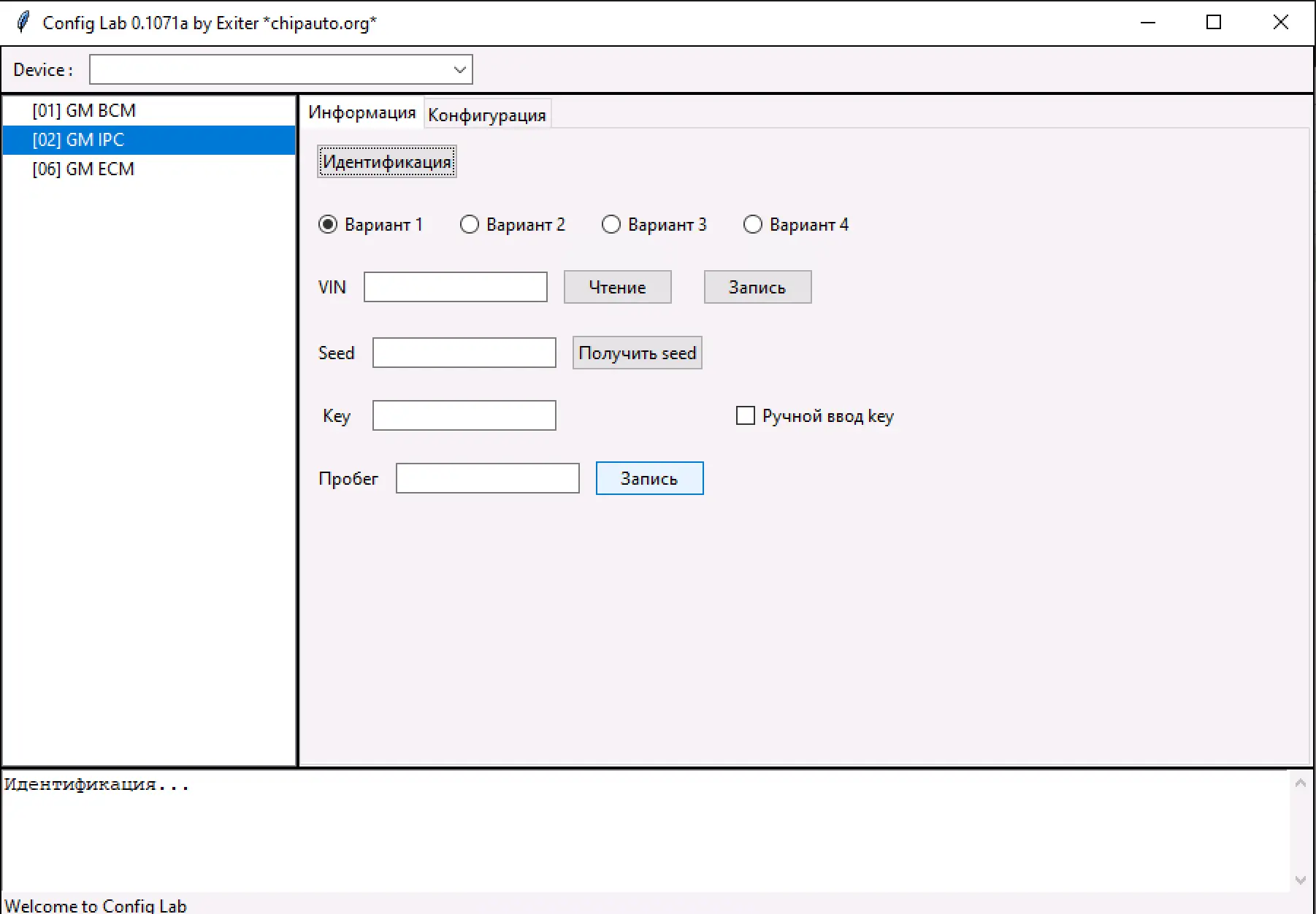The height and width of the screenshot is (914, 1316).
Task: Select [02] GM IPC module
Action: click(78, 140)
